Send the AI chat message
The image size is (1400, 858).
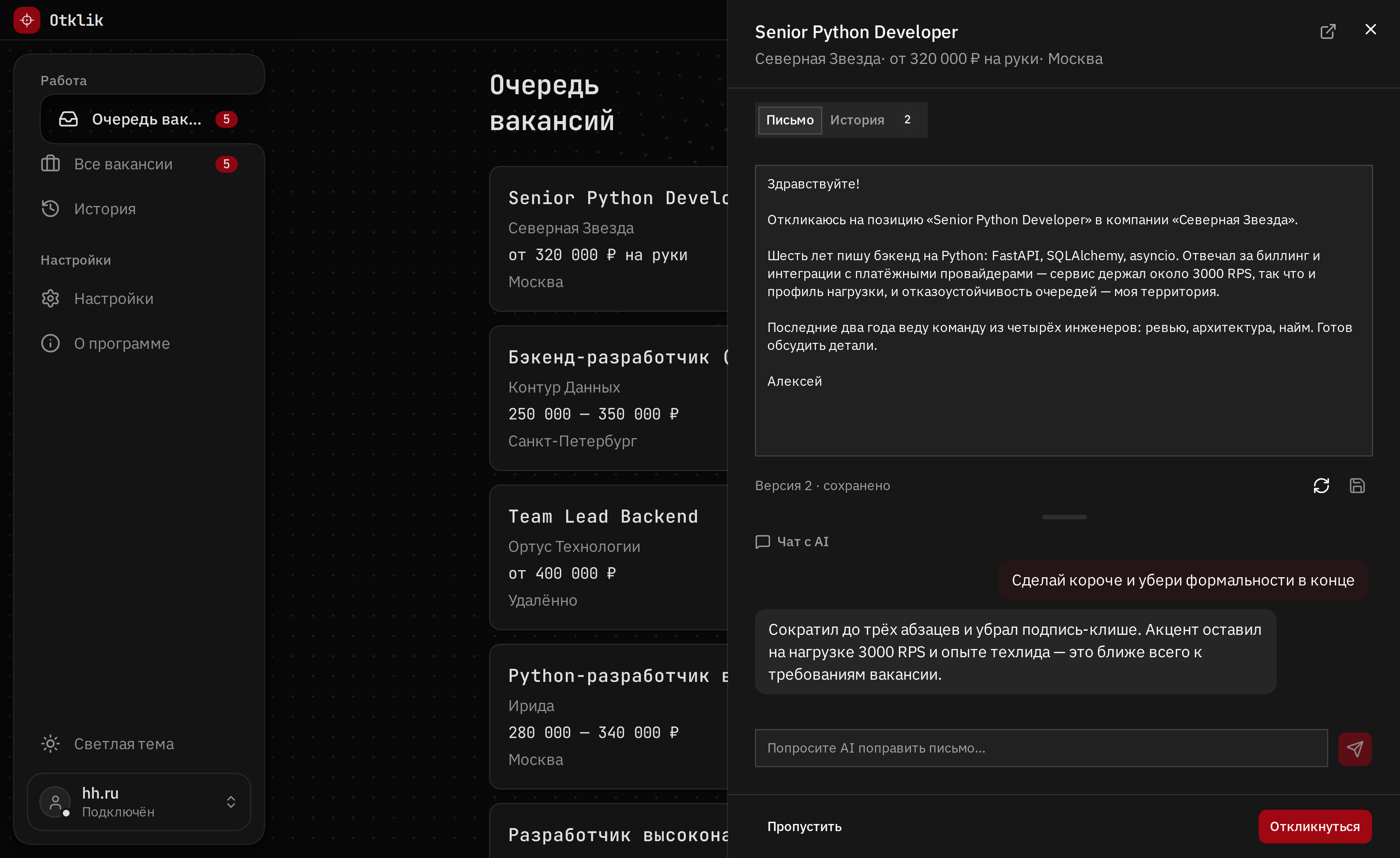(x=1355, y=749)
